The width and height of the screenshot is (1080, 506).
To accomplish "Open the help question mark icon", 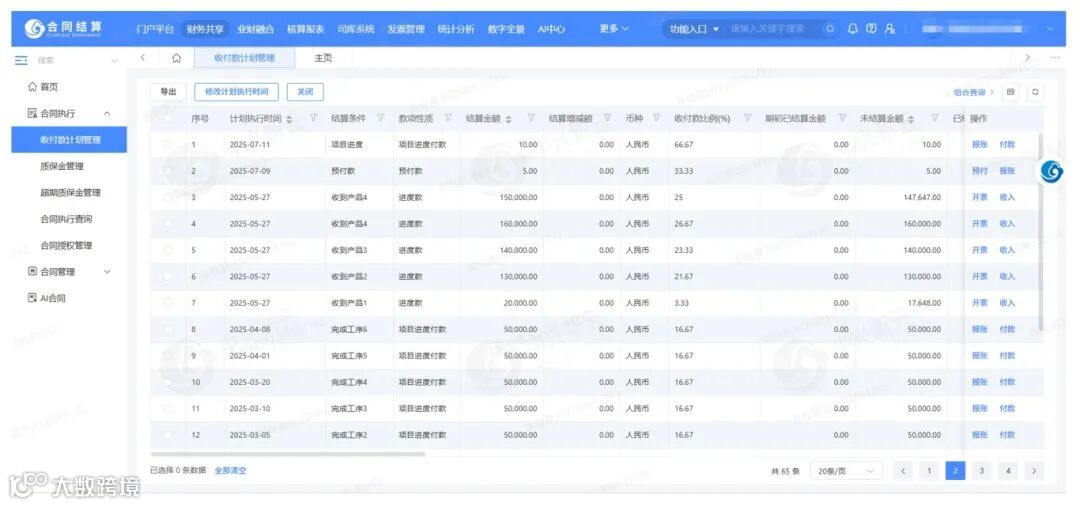I will tap(871, 29).
